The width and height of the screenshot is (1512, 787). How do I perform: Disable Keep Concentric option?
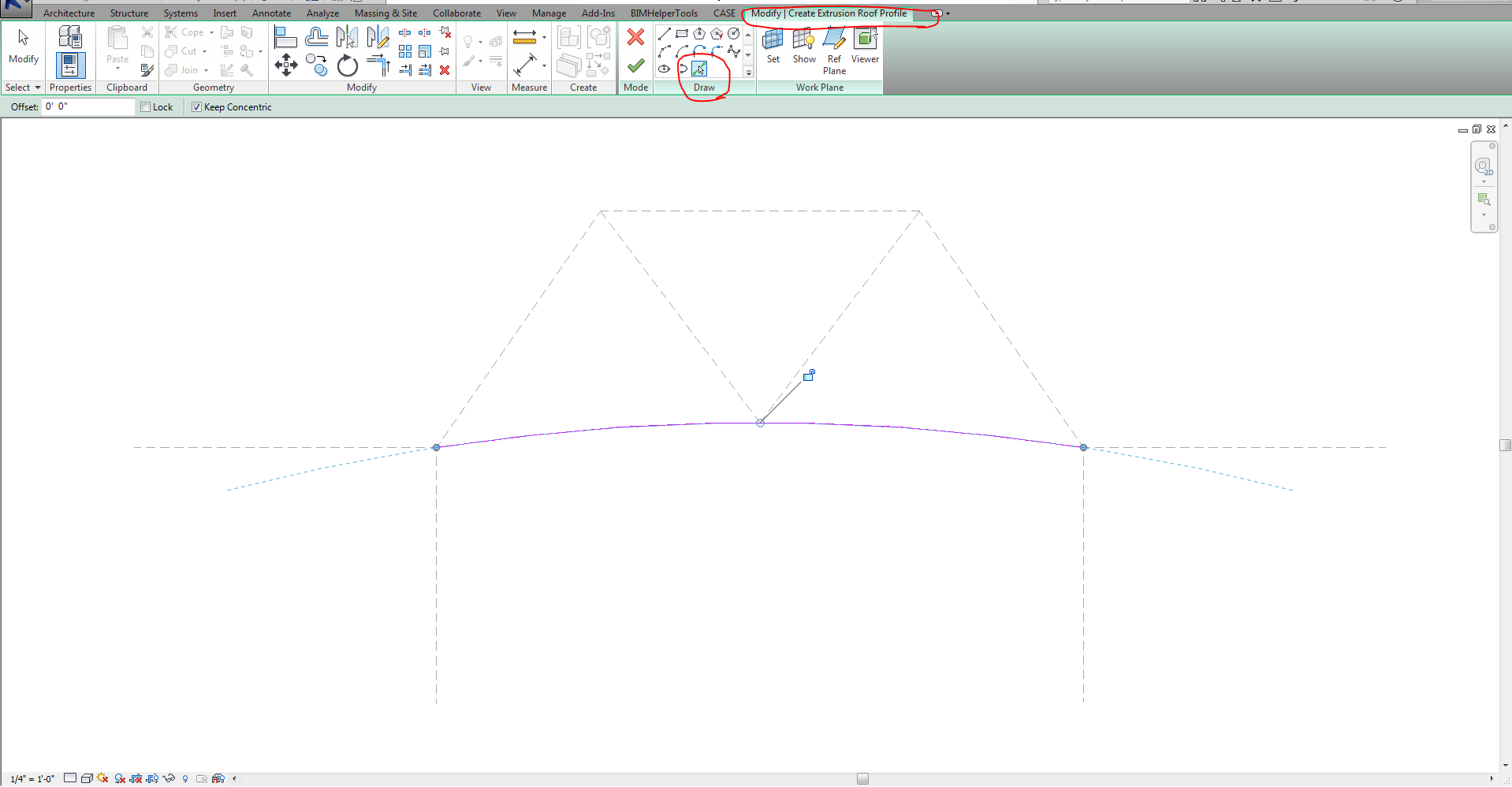click(196, 106)
